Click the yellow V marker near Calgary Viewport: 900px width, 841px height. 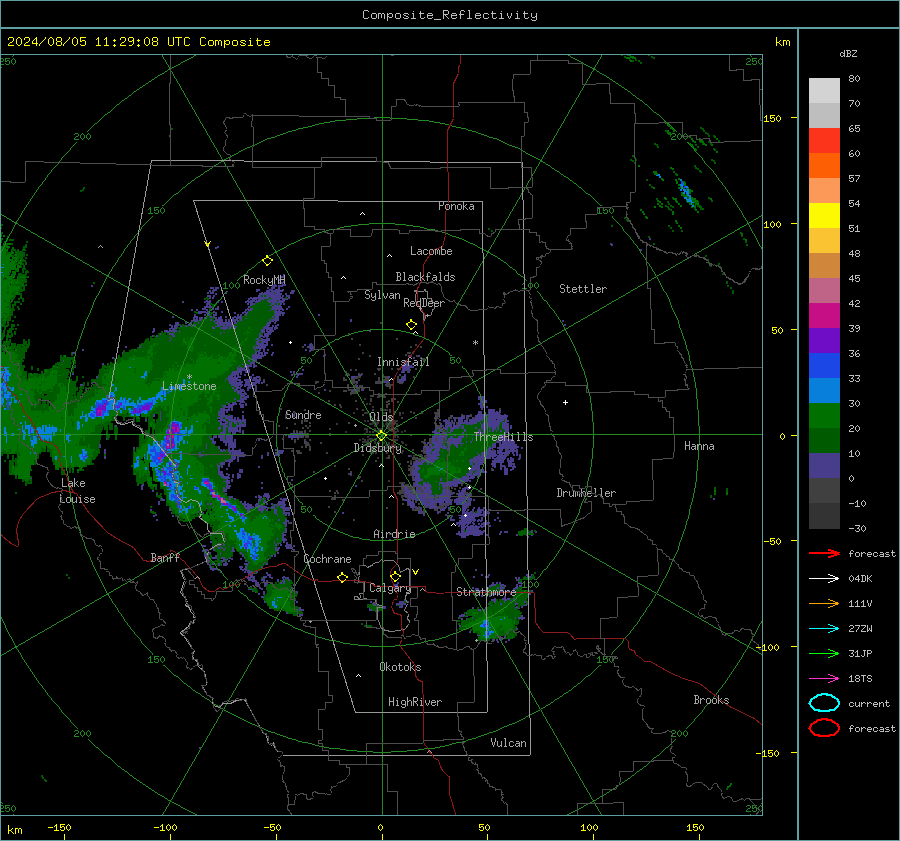[x=416, y=572]
